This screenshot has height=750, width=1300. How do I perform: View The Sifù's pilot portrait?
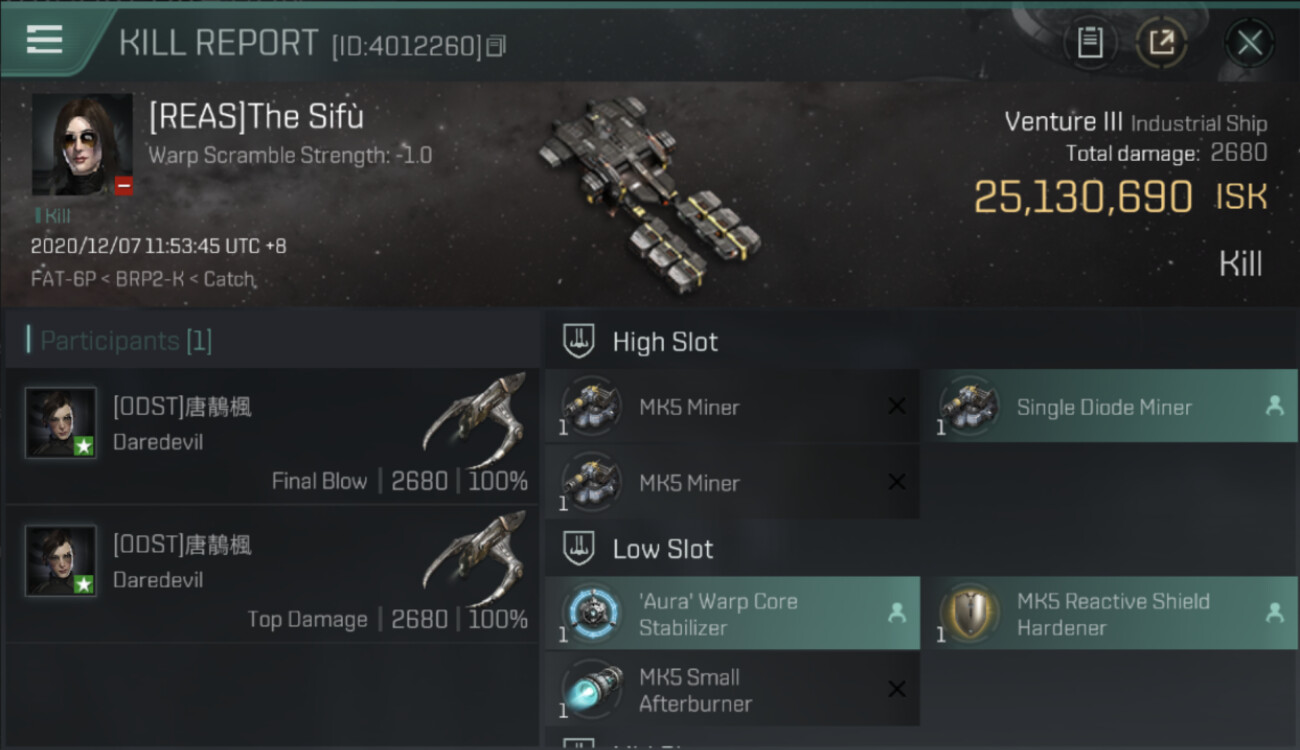[x=82, y=145]
